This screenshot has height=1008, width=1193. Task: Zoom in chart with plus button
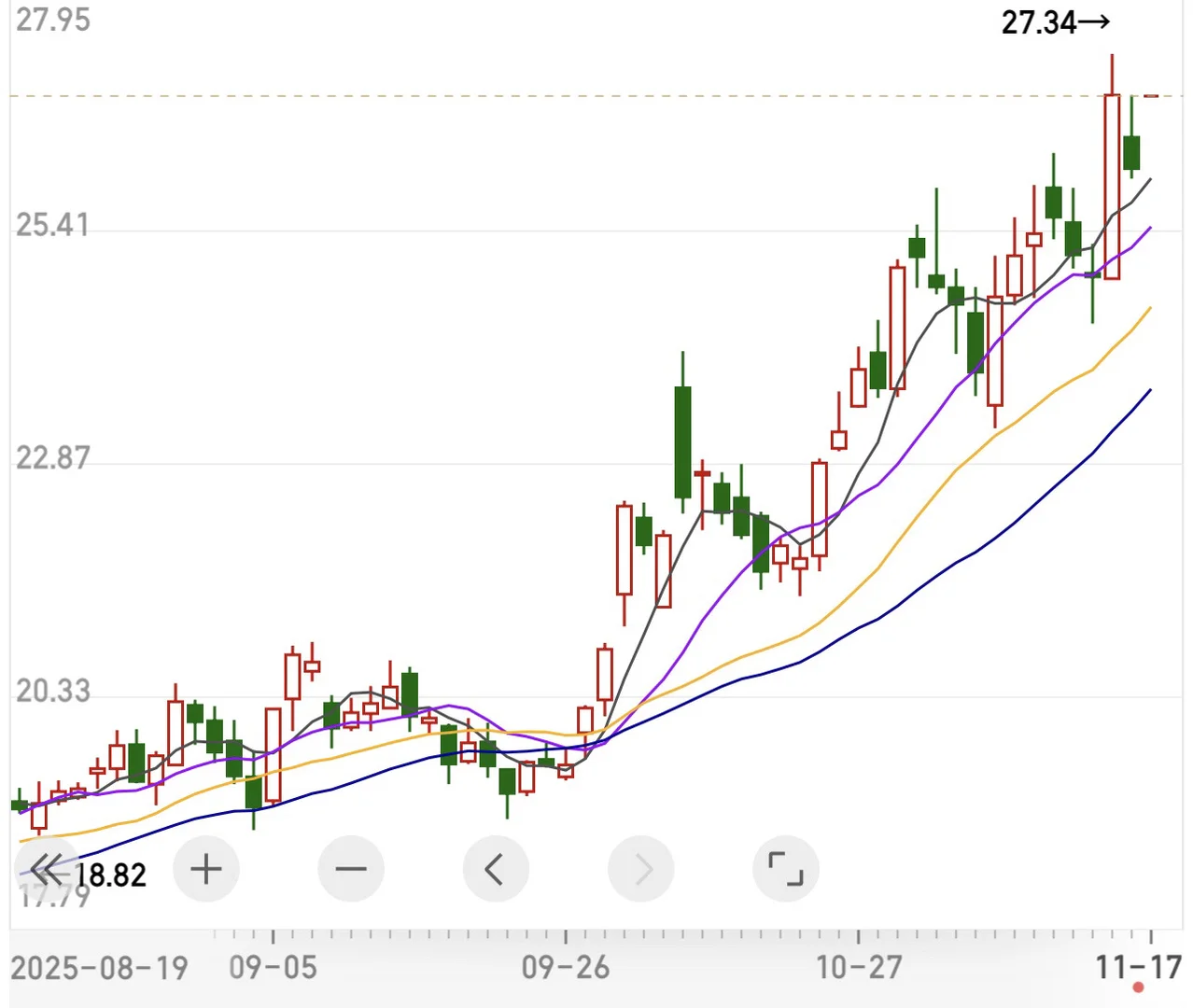pyautogui.click(x=206, y=869)
